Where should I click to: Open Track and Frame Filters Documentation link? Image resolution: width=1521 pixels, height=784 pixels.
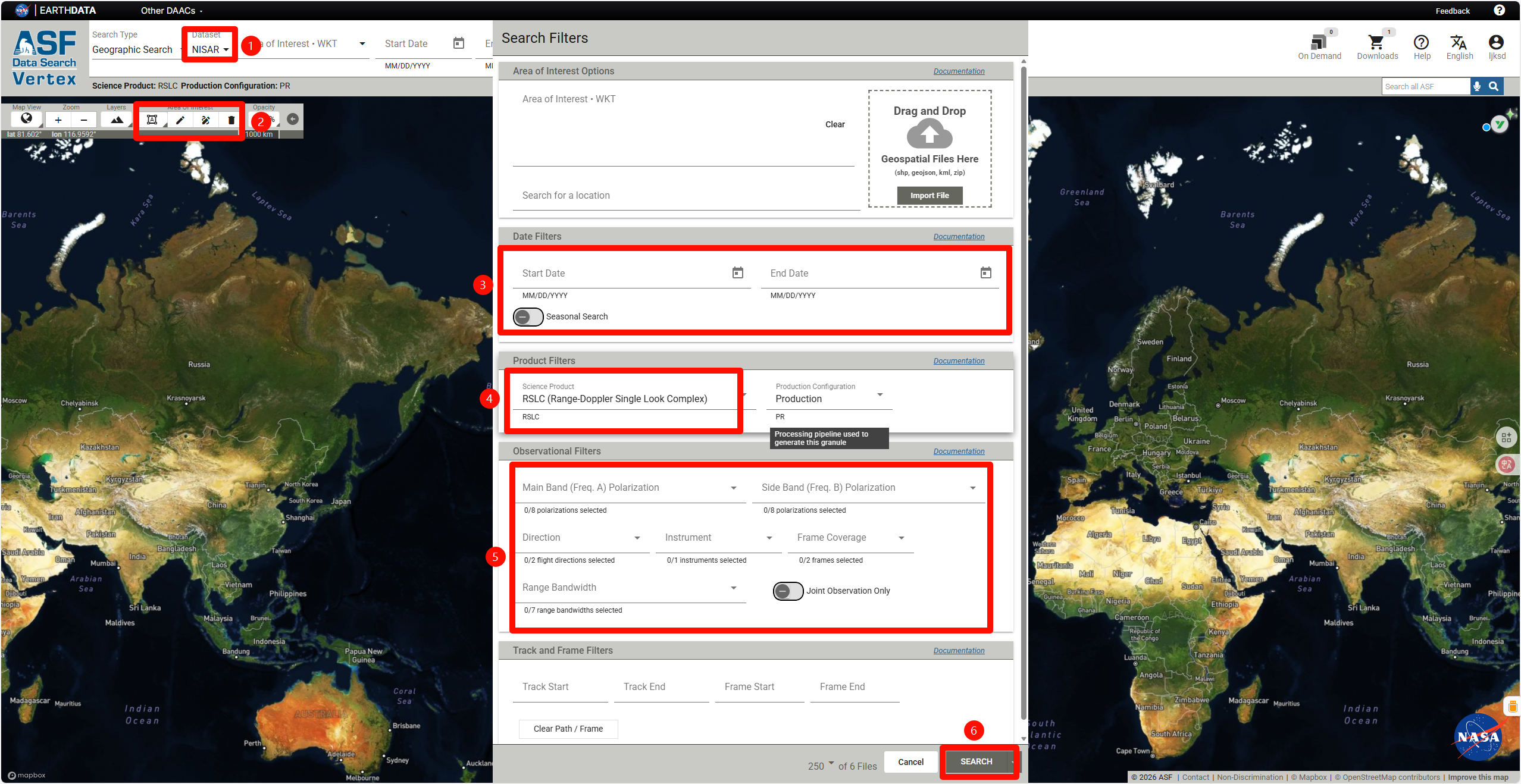(x=959, y=650)
